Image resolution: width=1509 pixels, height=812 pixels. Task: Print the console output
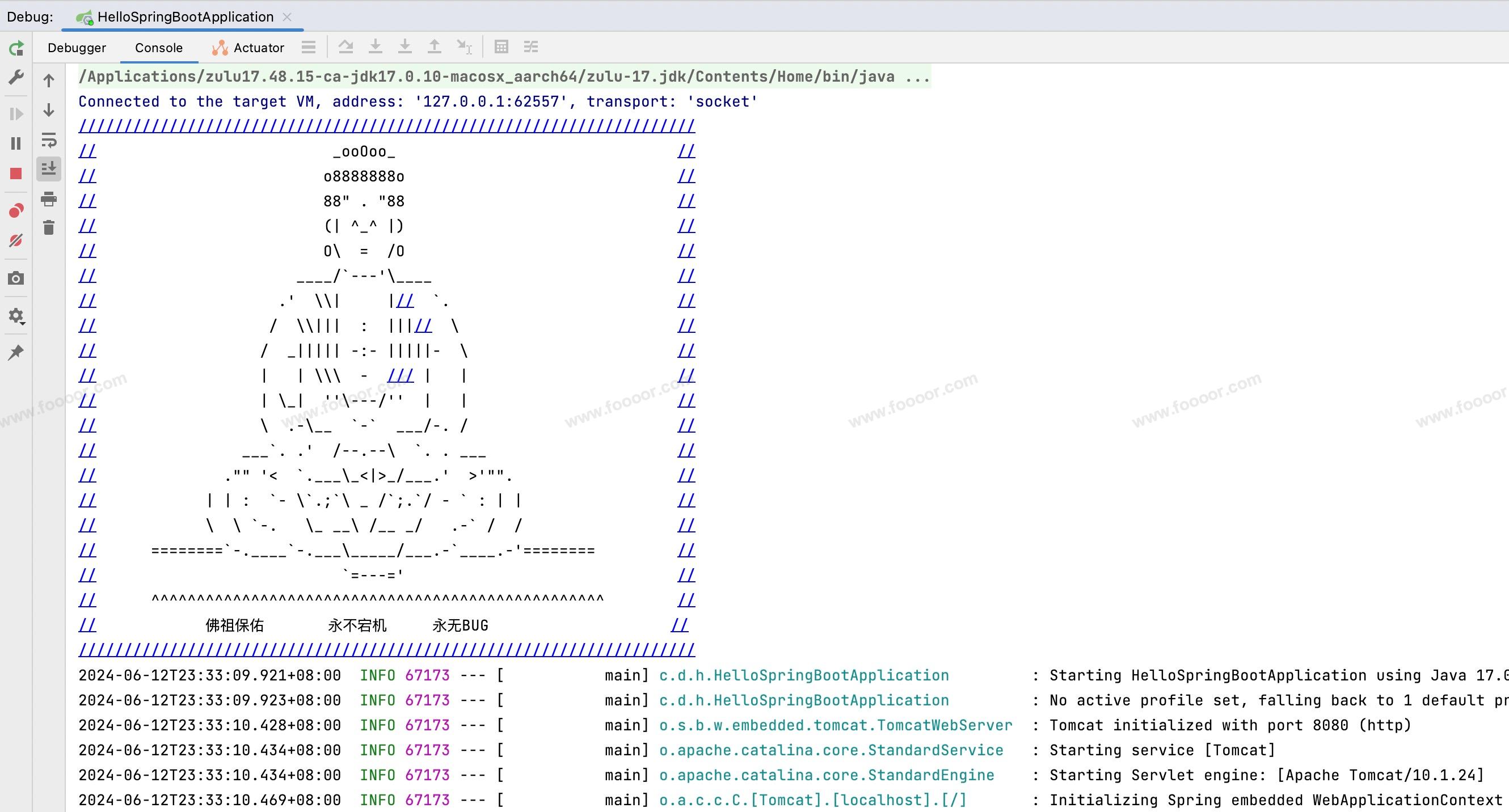pyautogui.click(x=49, y=199)
